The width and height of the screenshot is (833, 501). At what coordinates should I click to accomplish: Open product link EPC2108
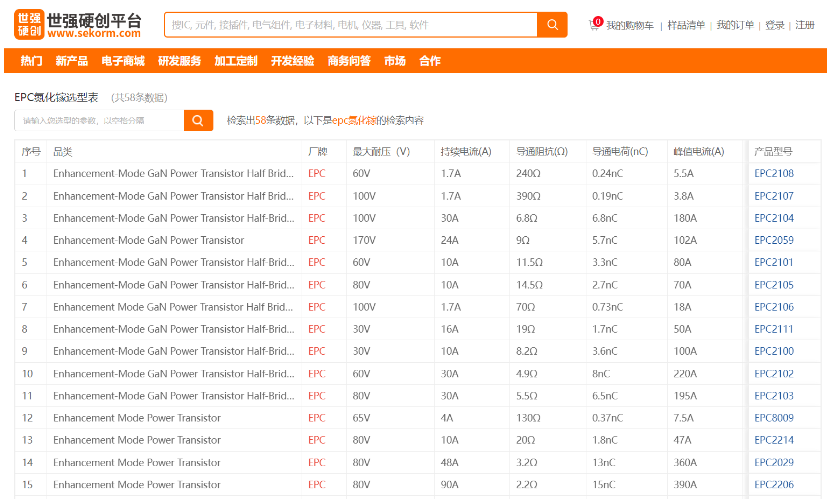[774, 174]
